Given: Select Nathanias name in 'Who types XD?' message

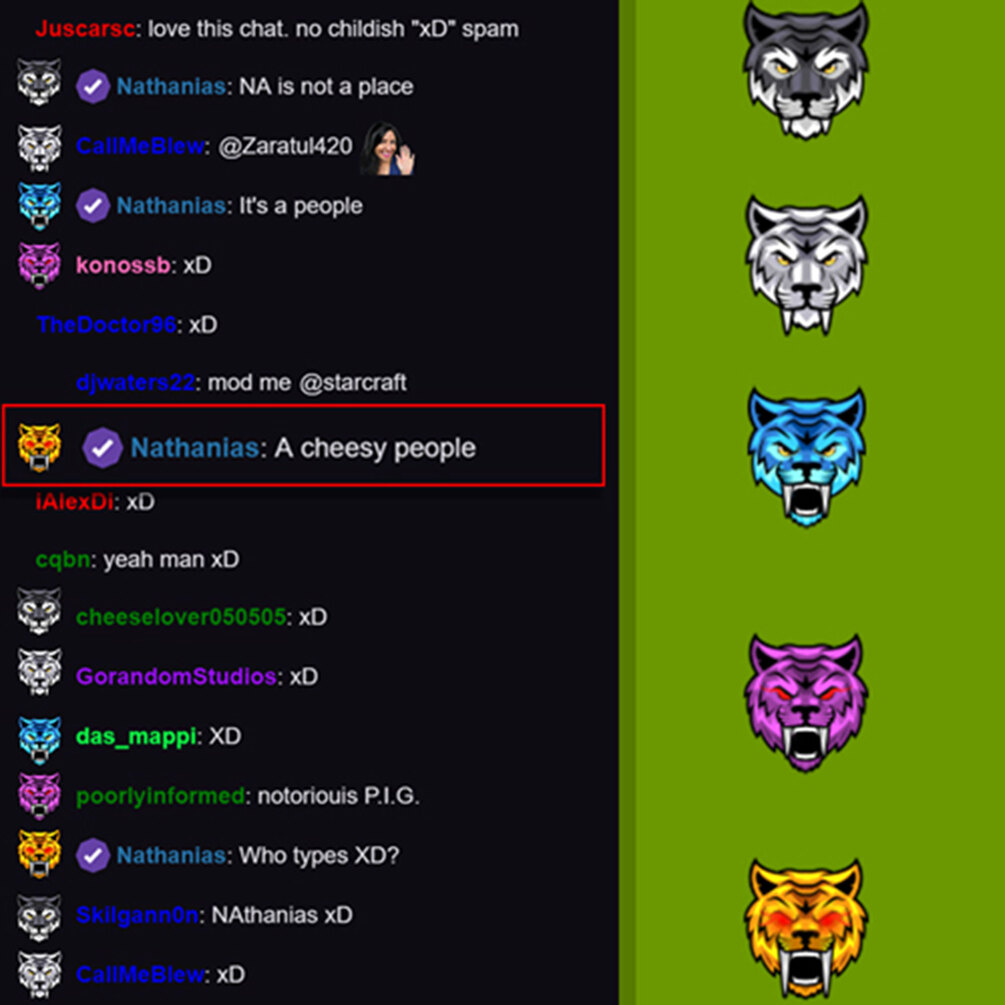Looking at the screenshot, I should (171, 856).
